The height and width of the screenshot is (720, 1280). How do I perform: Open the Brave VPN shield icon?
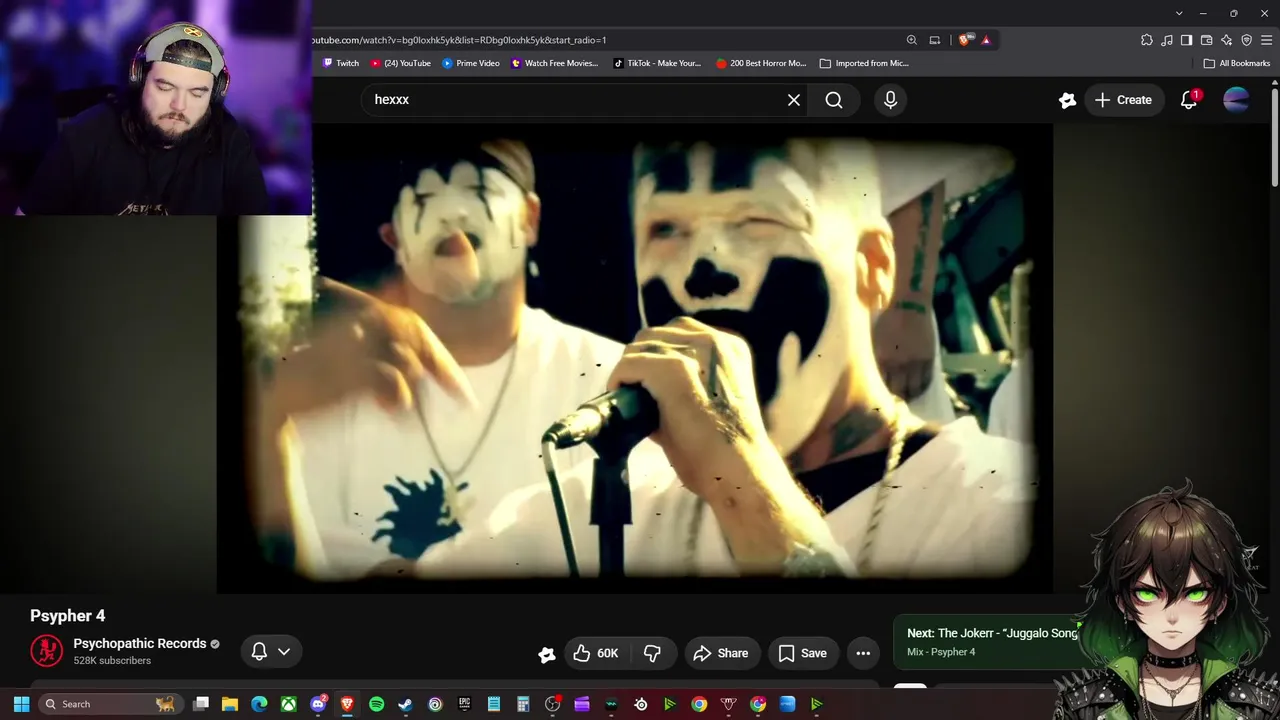[1246, 40]
